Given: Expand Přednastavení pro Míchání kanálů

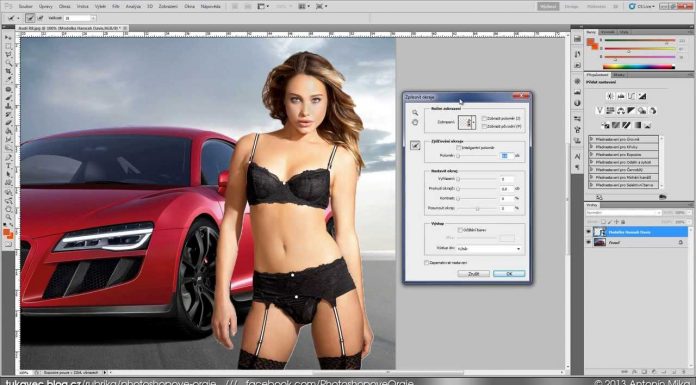Looking at the screenshot, I should tap(592, 177).
